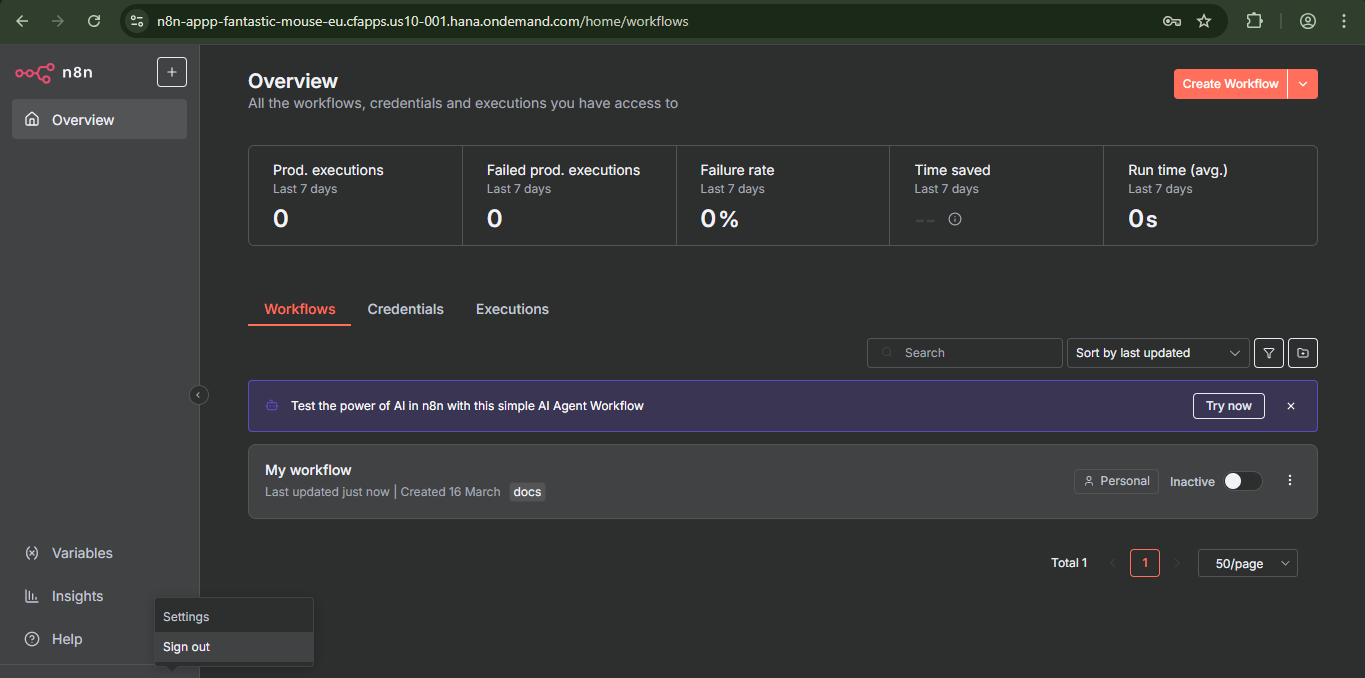Dismiss the AI Agent Workflow banner
Viewport: 1365px width, 678px height.
[x=1291, y=406]
